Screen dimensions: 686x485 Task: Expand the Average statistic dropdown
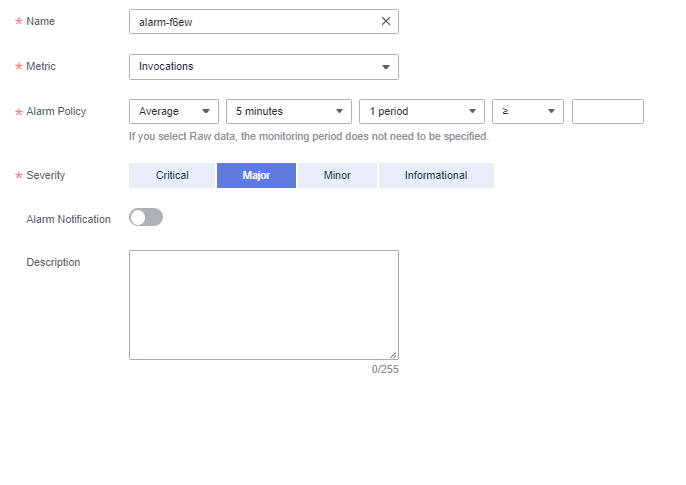click(174, 112)
